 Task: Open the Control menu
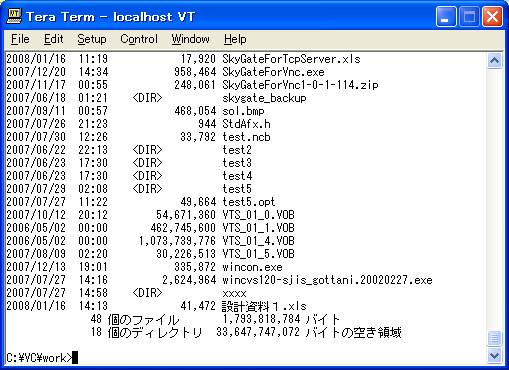coord(139,39)
